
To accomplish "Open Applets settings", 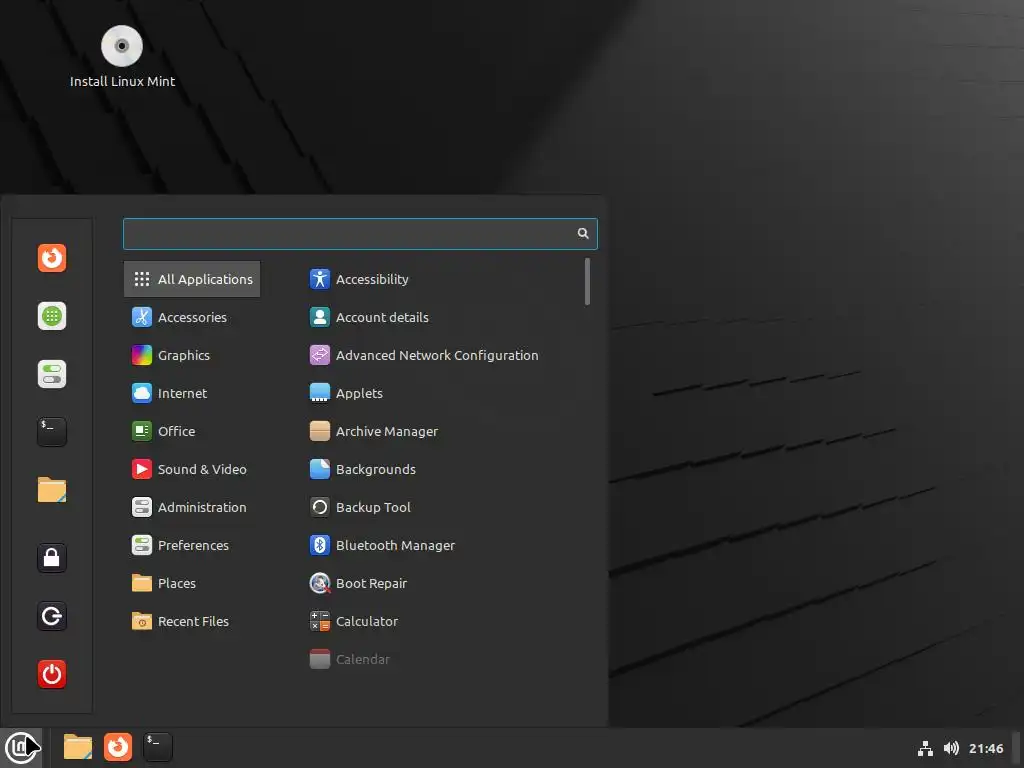I will click(x=441, y=393).
